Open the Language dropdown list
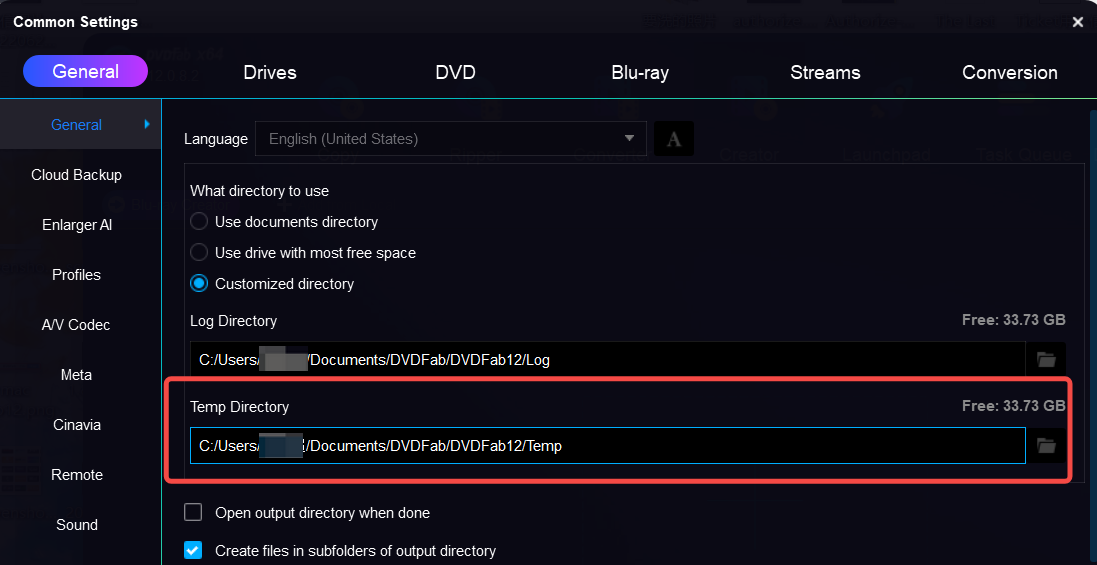 click(451, 139)
